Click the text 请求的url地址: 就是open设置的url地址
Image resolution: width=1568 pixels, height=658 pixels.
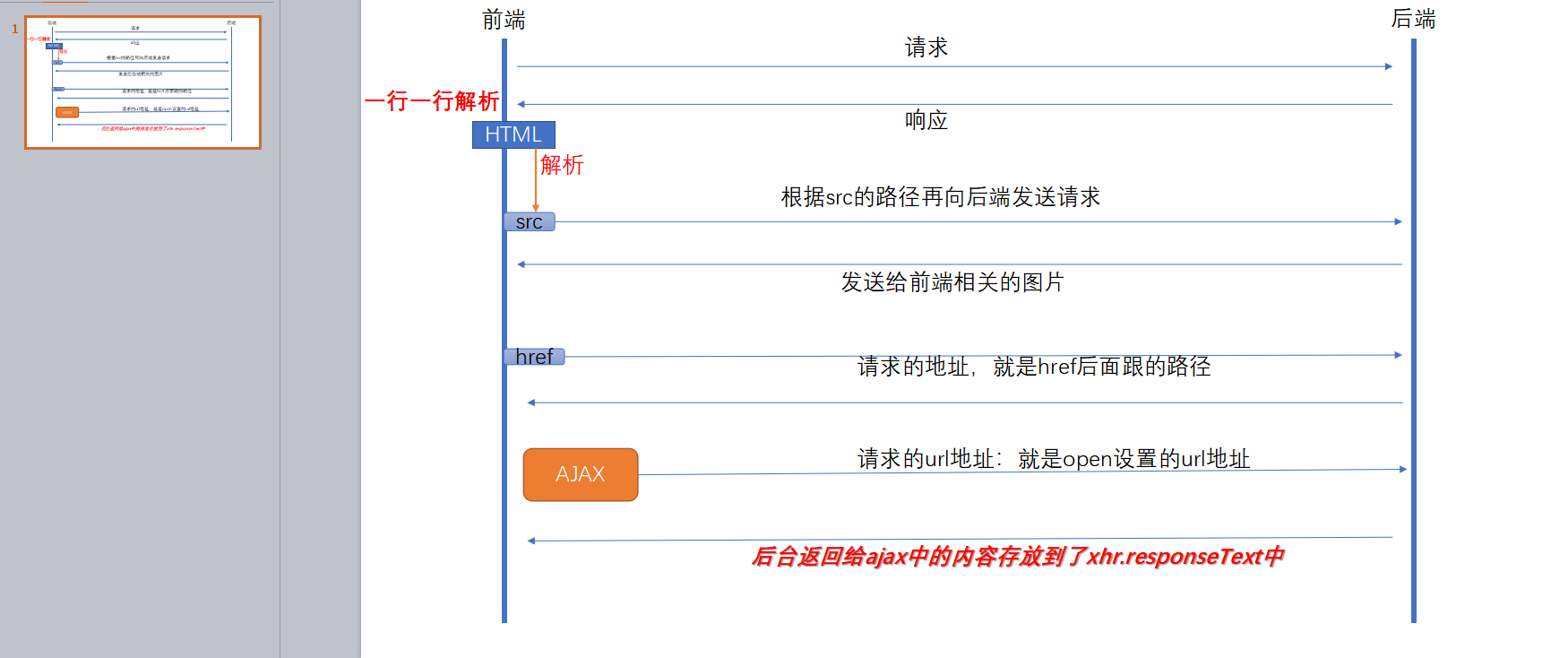tap(1054, 459)
